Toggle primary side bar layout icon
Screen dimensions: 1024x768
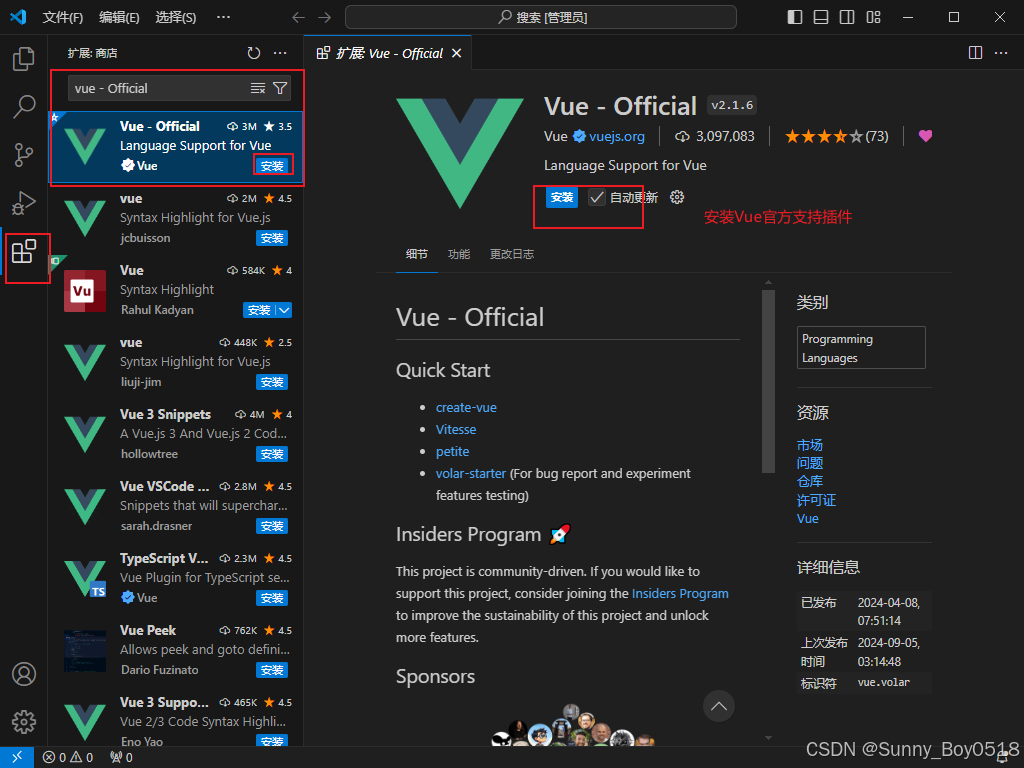[x=795, y=18]
